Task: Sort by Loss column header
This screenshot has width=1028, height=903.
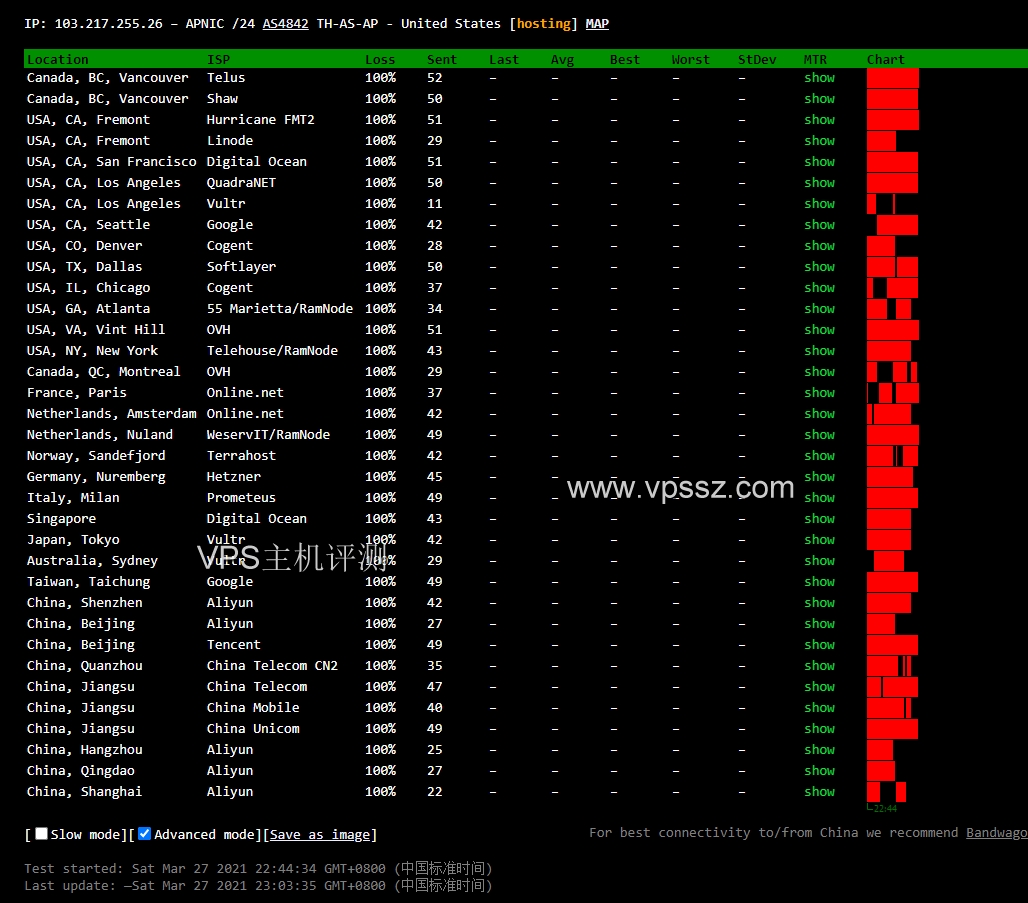Action: (380, 59)
